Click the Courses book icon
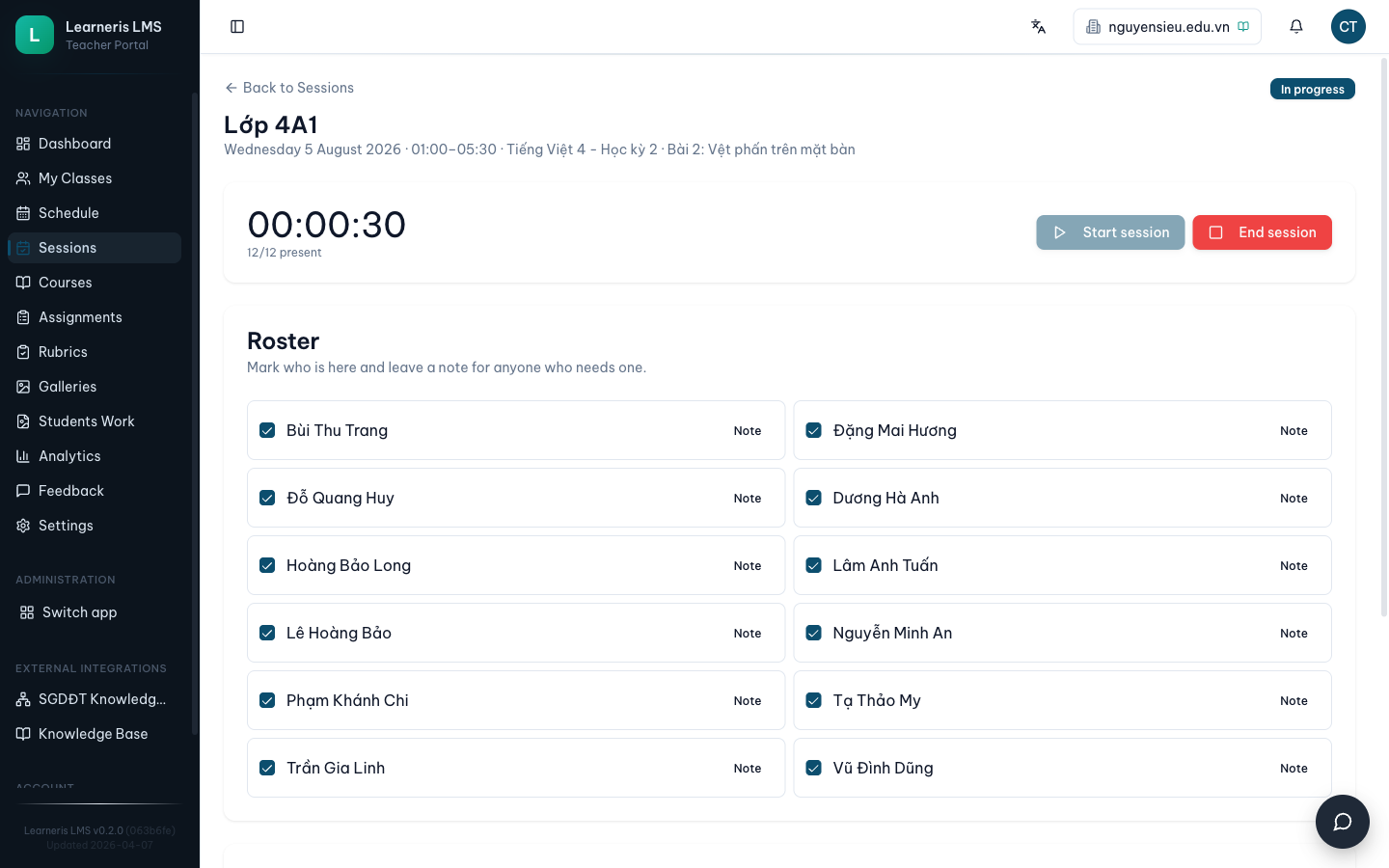Image resolution: width=1389 pixels, height=868 pixels. 23,283
